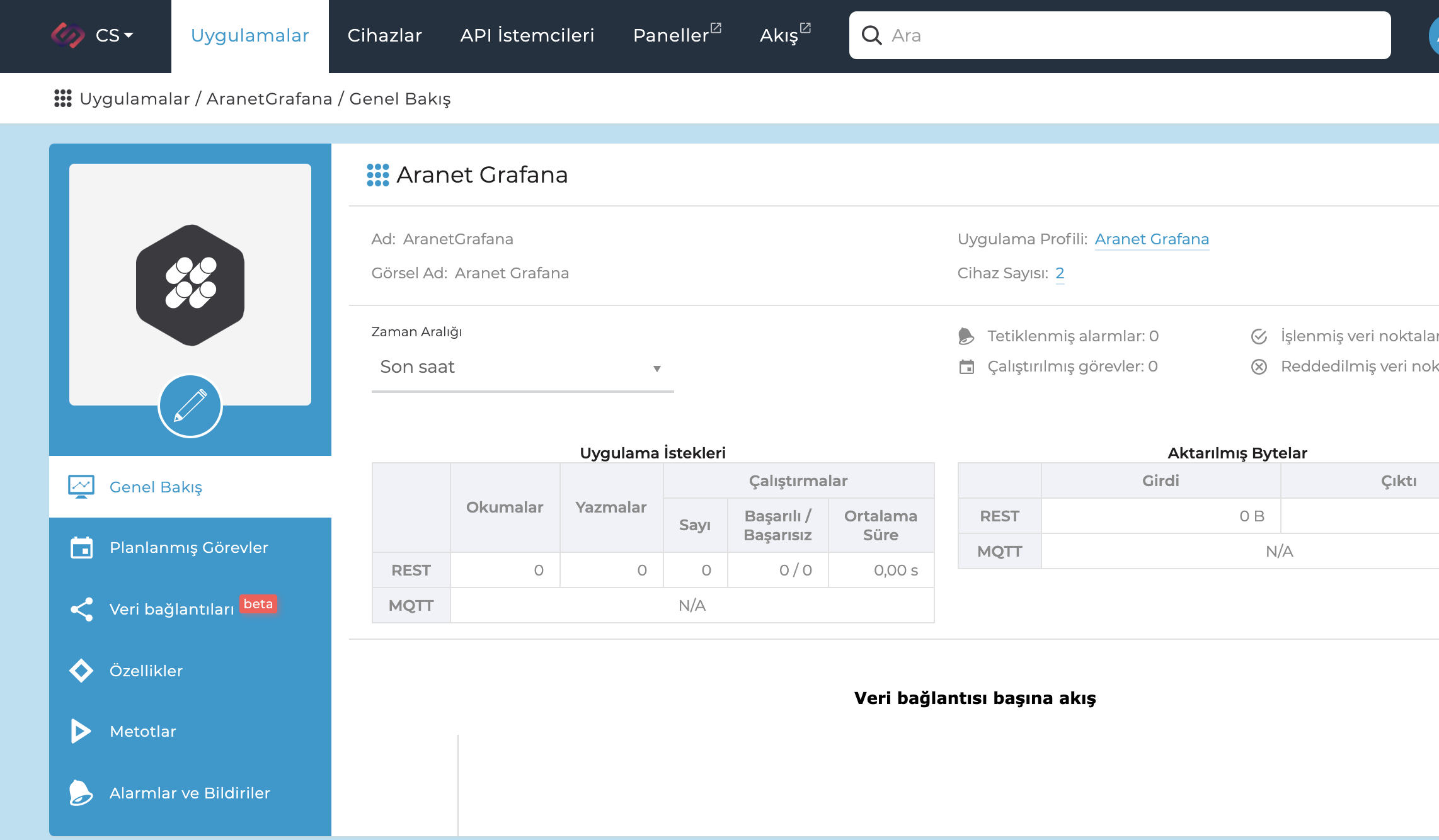Viewport: 1439px width, 840px height.
Task: Open the Akış external link tab
Action: [x=784, y=35]
